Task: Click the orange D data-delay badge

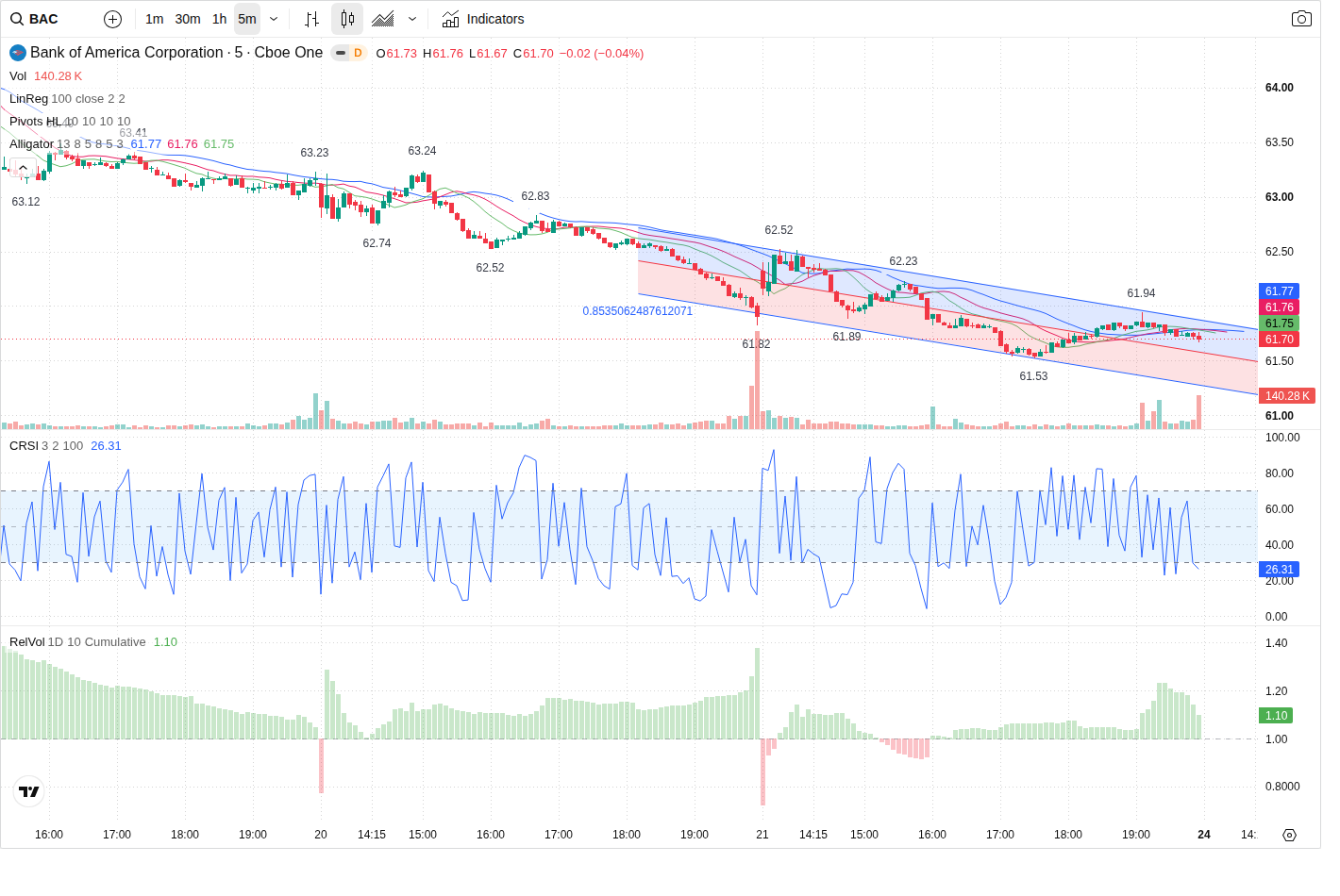Action: point(358,53)
